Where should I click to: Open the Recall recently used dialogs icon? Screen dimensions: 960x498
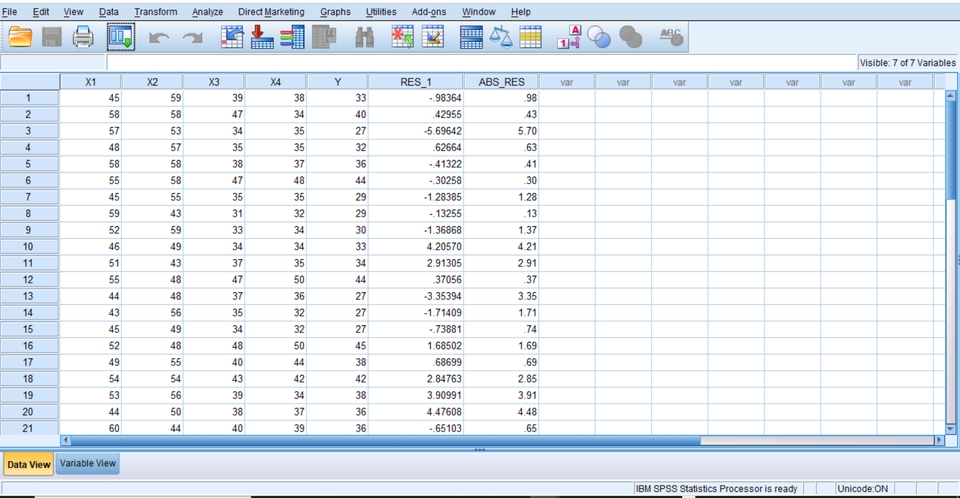click(x=121, y=37)
